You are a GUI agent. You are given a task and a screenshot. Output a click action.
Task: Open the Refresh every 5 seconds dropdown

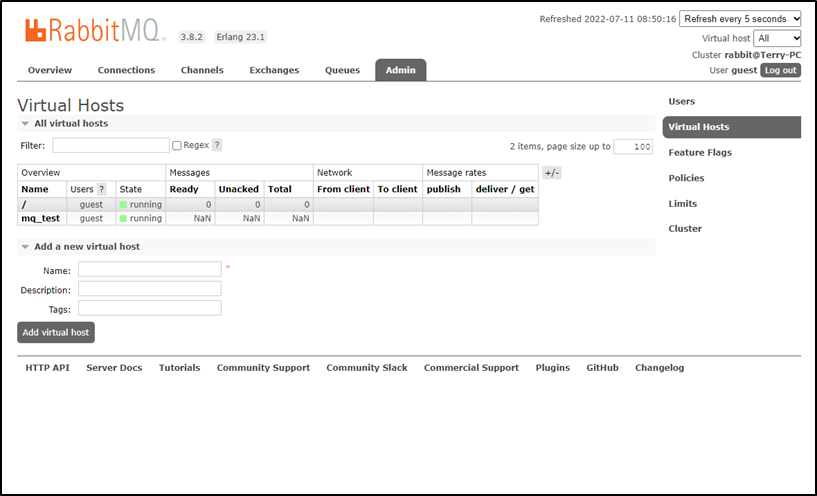[740, 19]
